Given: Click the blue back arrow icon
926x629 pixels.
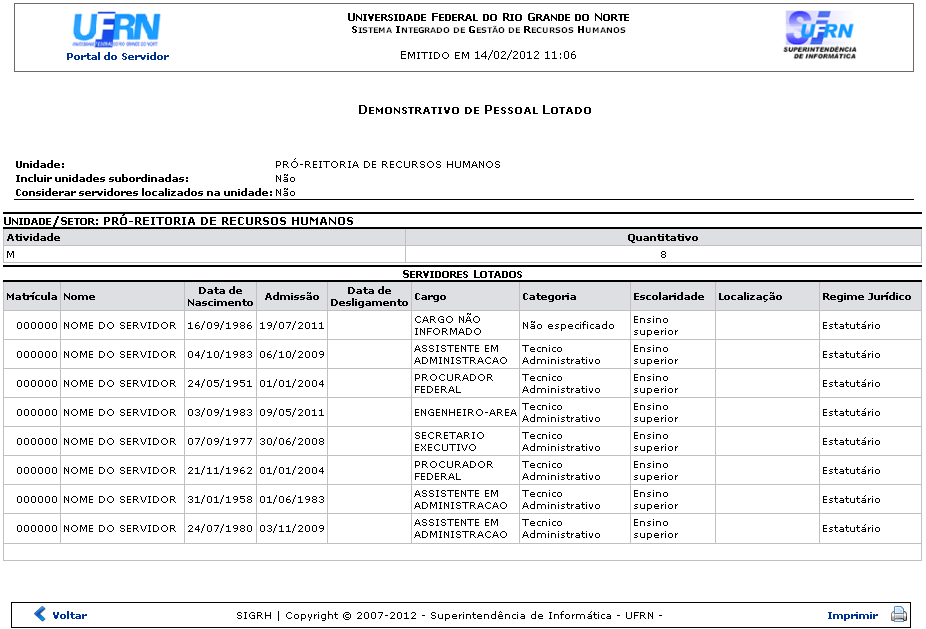Looking at the screenshot, I should coord(40,615).
